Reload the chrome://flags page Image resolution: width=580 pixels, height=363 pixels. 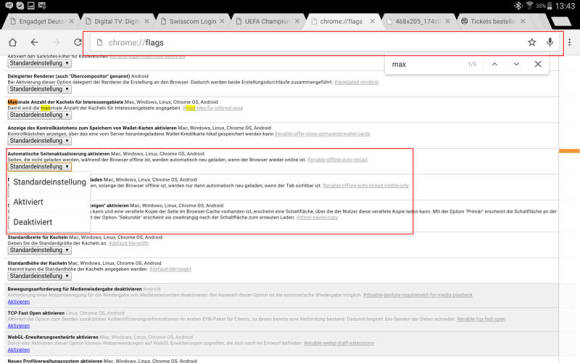77,43
